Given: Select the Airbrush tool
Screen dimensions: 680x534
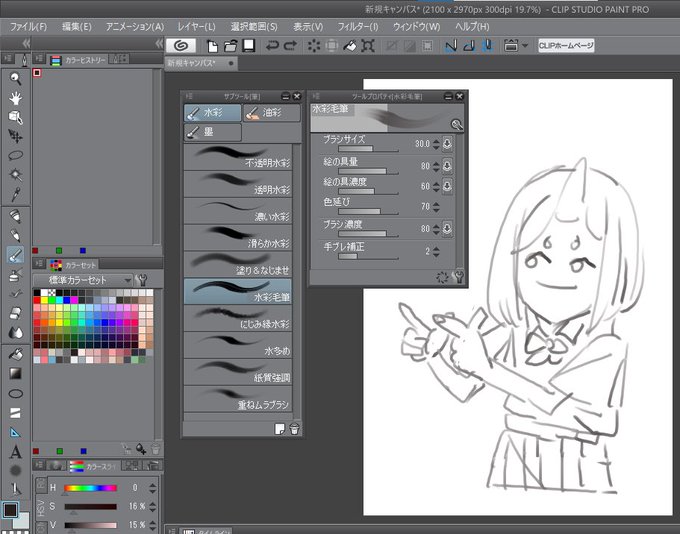Looking at the screenshot, I should click(x=16, y=275).
